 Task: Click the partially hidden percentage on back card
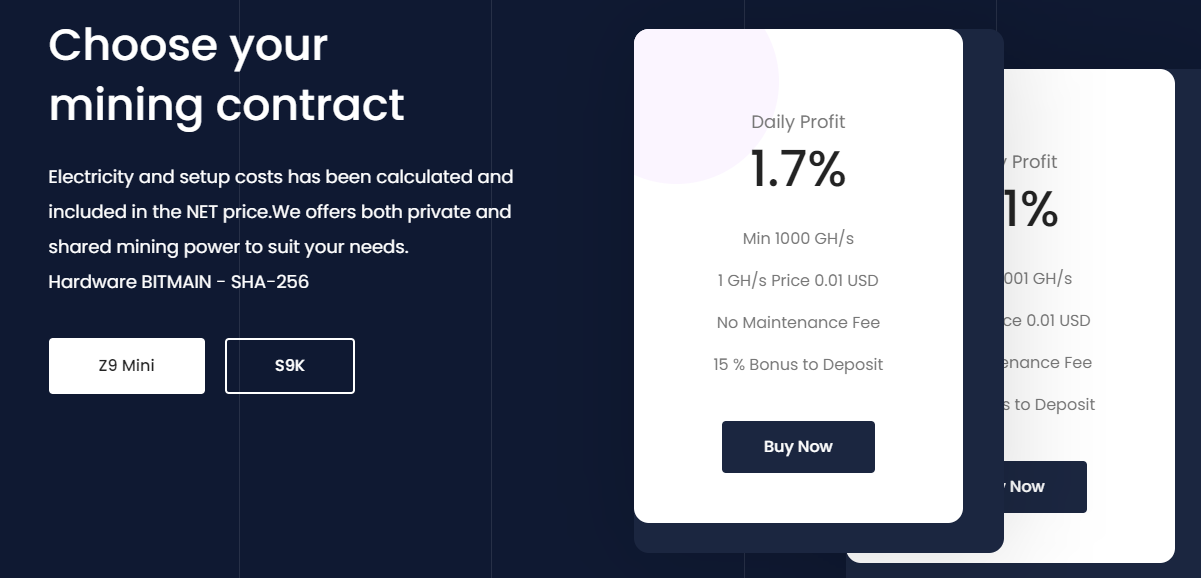point(1031,209)
